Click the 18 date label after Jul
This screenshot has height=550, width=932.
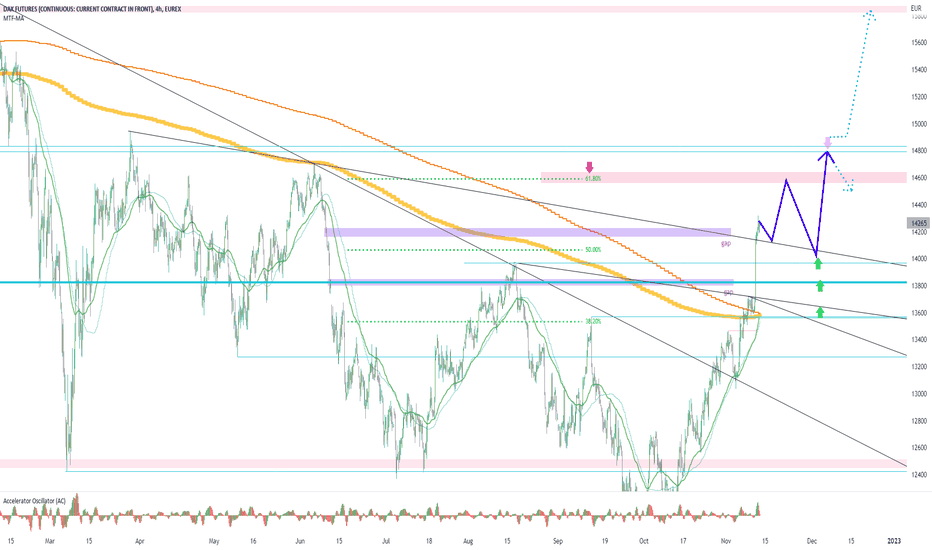(x=429, y=541)
